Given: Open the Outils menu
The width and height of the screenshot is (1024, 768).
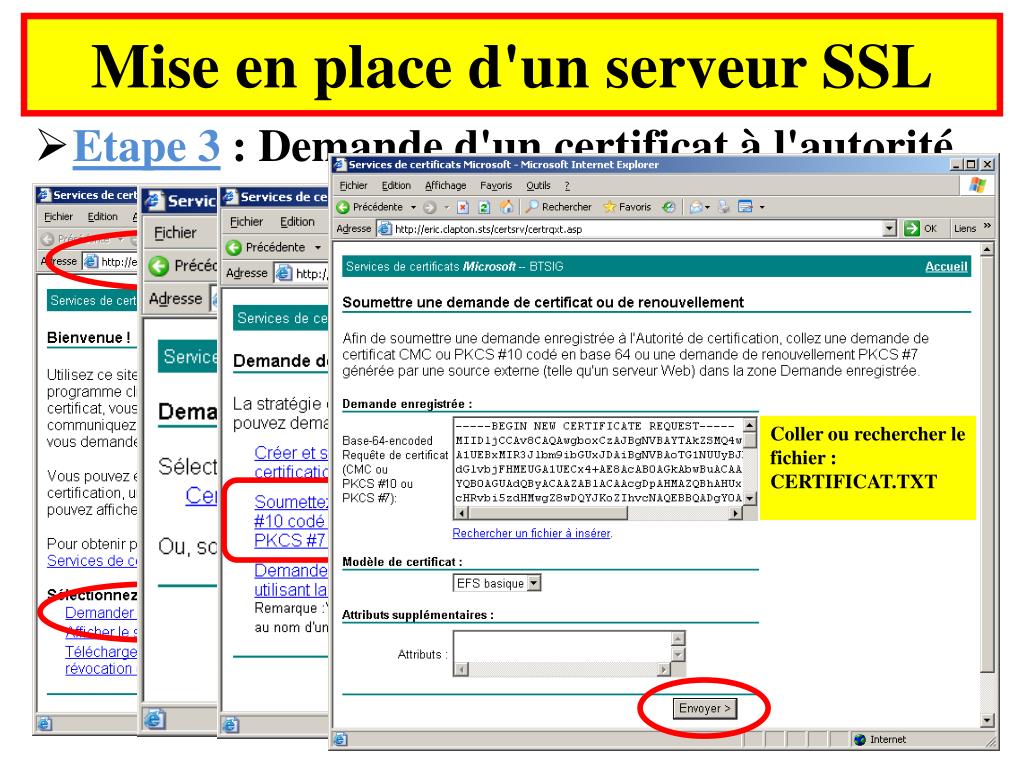Looking at the screenshot, I should tap(538, 185).
